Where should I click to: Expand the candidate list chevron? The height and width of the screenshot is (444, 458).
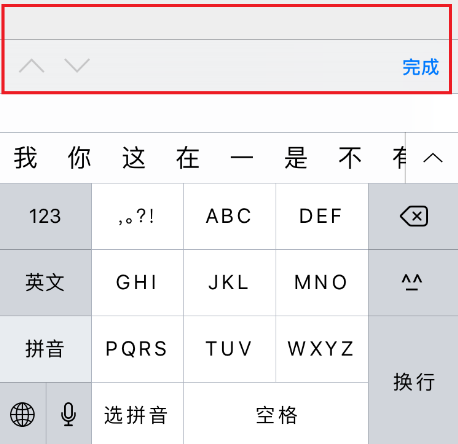pos(433,158)
